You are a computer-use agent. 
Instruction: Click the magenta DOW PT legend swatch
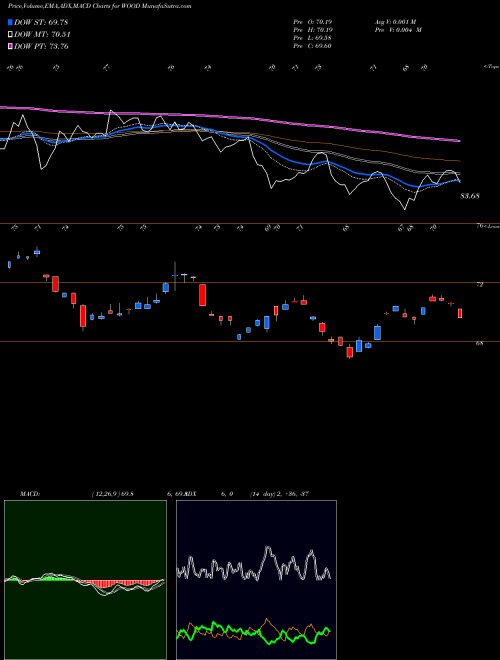tap(11, 46)
